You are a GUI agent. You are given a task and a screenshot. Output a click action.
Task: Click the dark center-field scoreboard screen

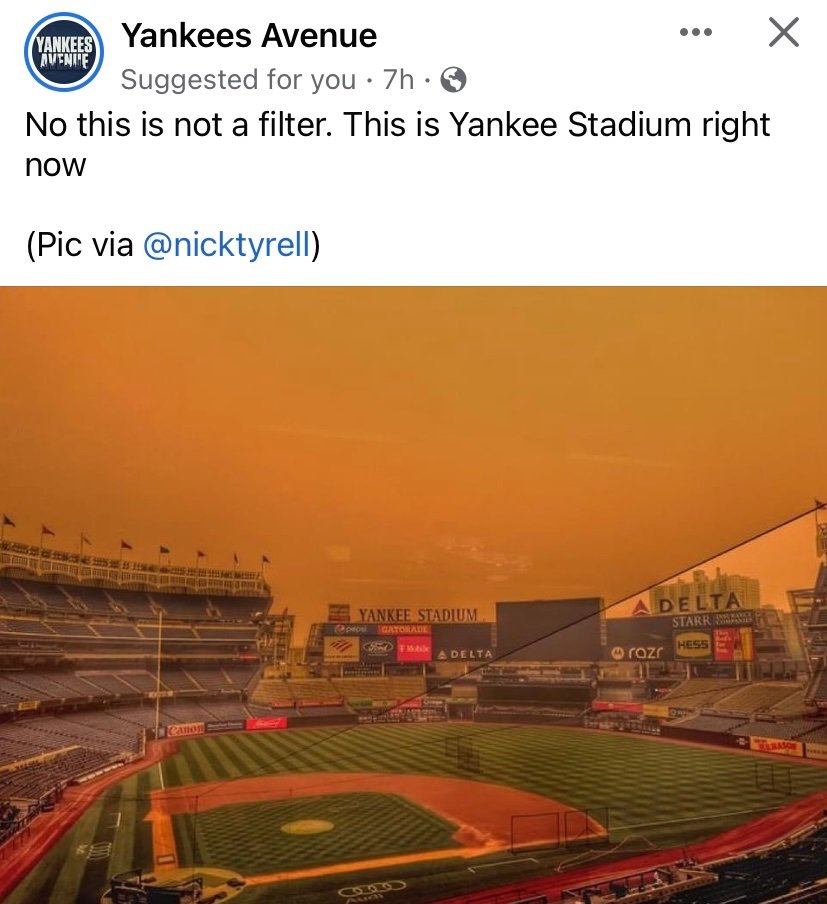pyautogui.click(x=549, y=628)
